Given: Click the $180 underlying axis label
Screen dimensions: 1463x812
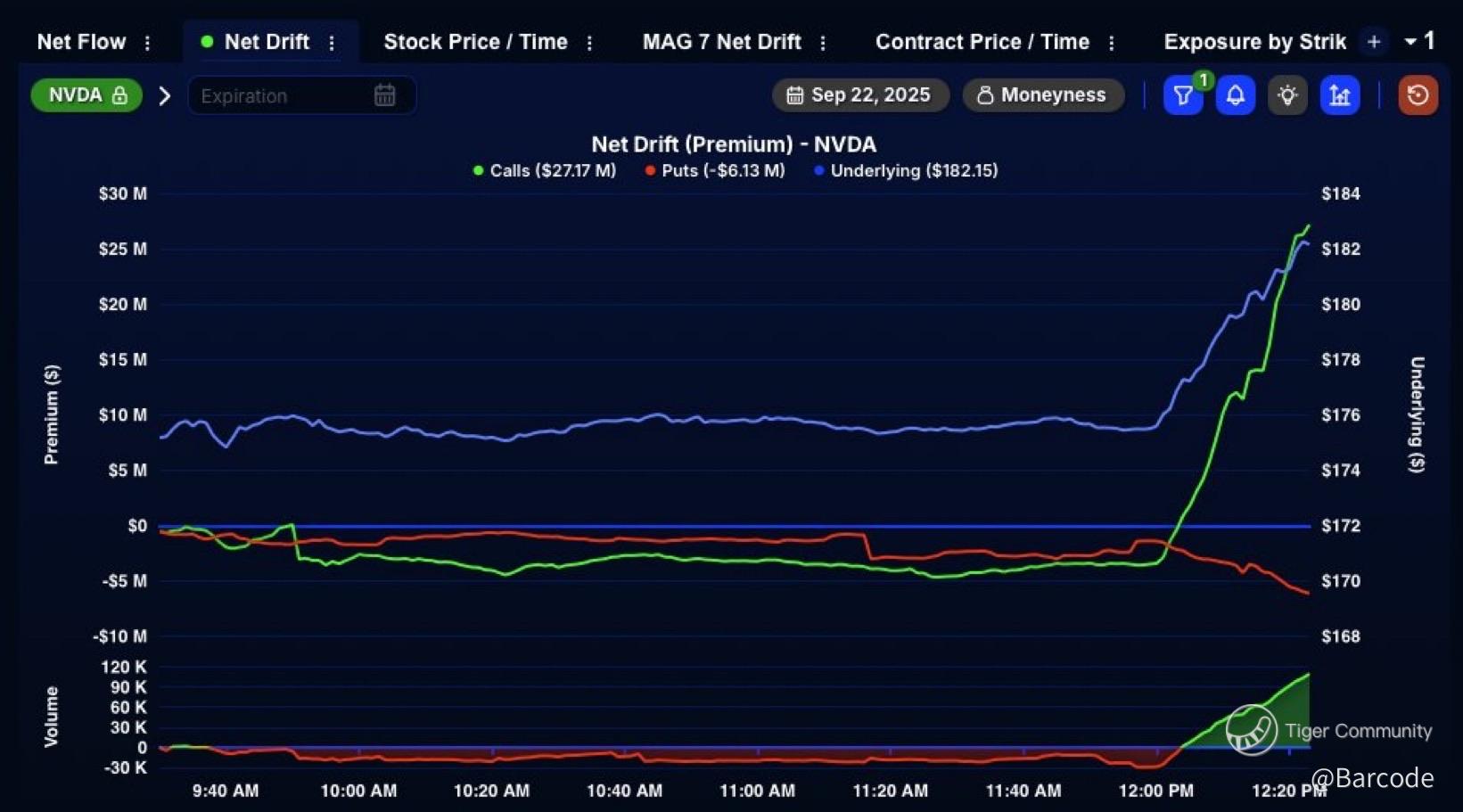Looking at the screenshot, I should 1341,304.
